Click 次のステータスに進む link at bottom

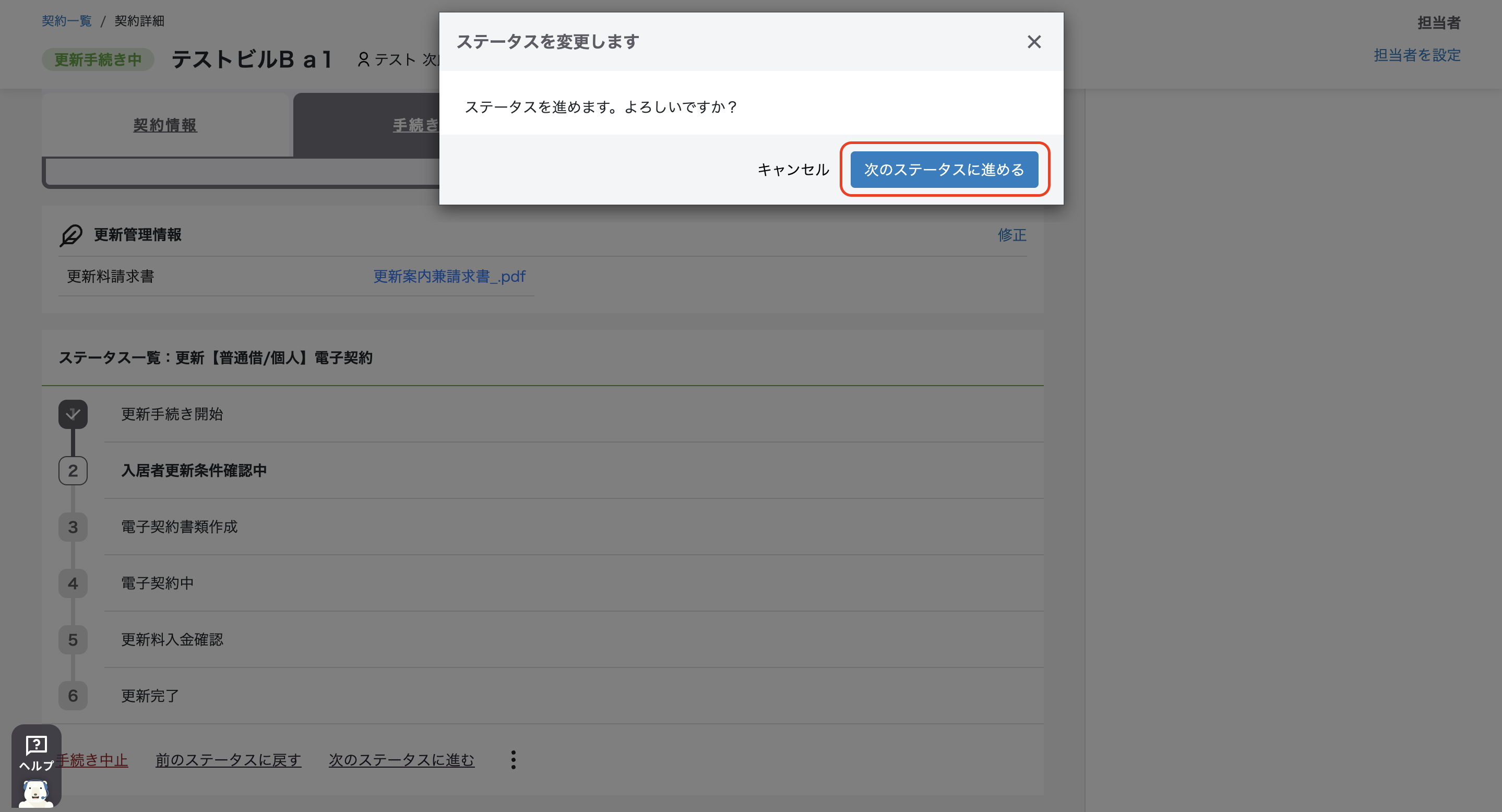coord(401,760)
